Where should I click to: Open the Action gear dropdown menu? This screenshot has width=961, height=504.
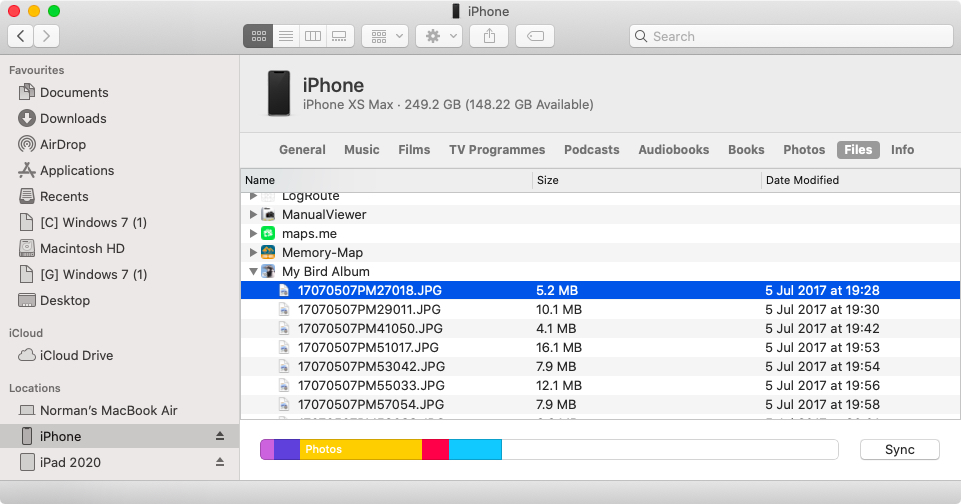(441, 36)
